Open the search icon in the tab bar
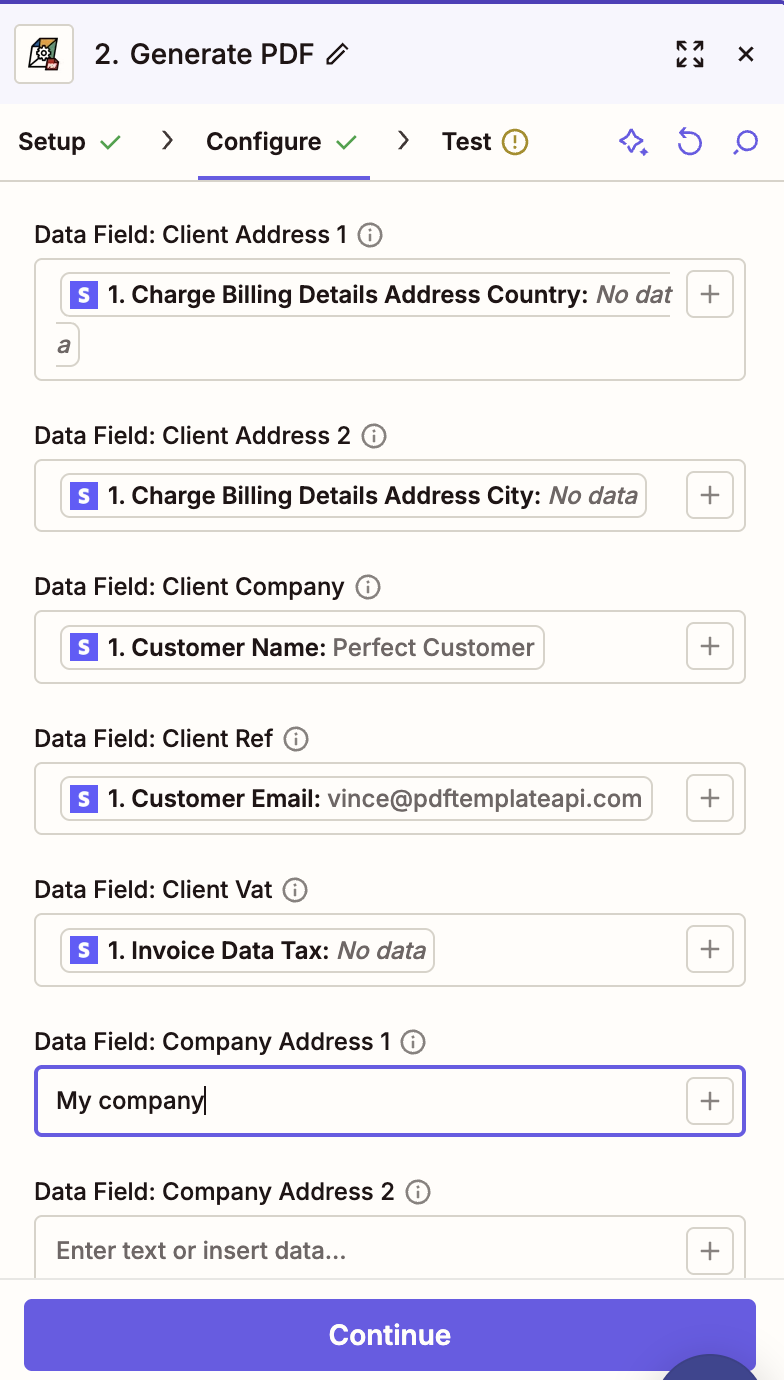The image size is (784, 1380). click(745, 142)
